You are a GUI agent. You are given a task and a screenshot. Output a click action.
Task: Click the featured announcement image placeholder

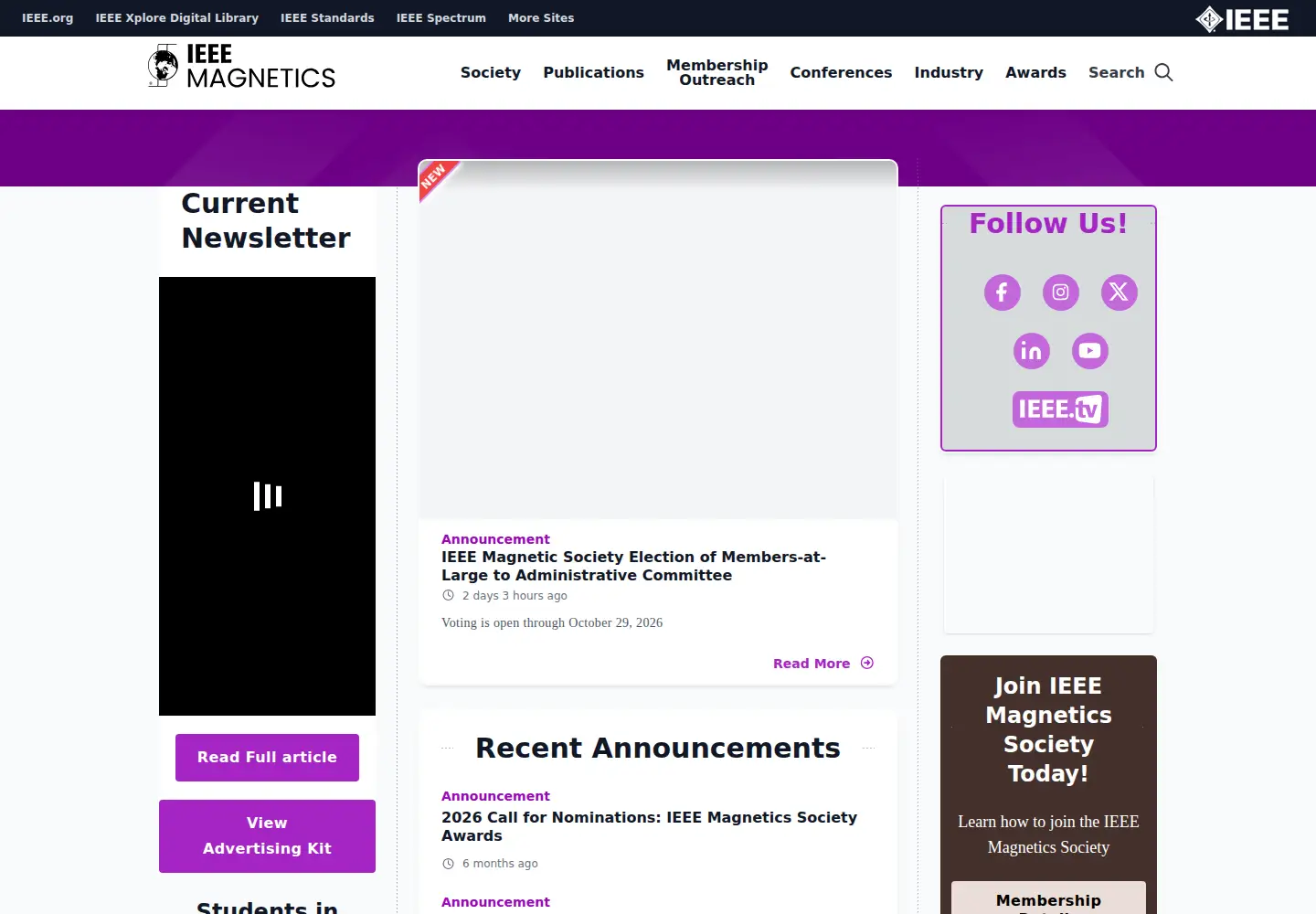658,340
